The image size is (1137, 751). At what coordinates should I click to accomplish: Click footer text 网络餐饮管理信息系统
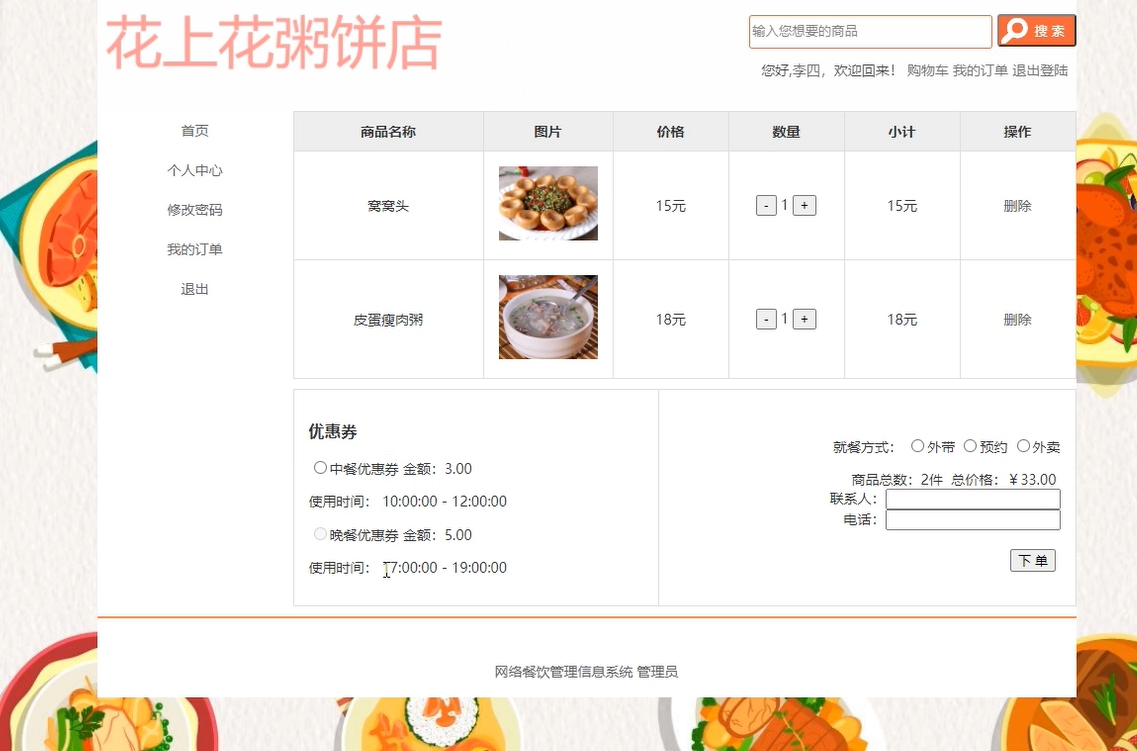tap(564, 672)
